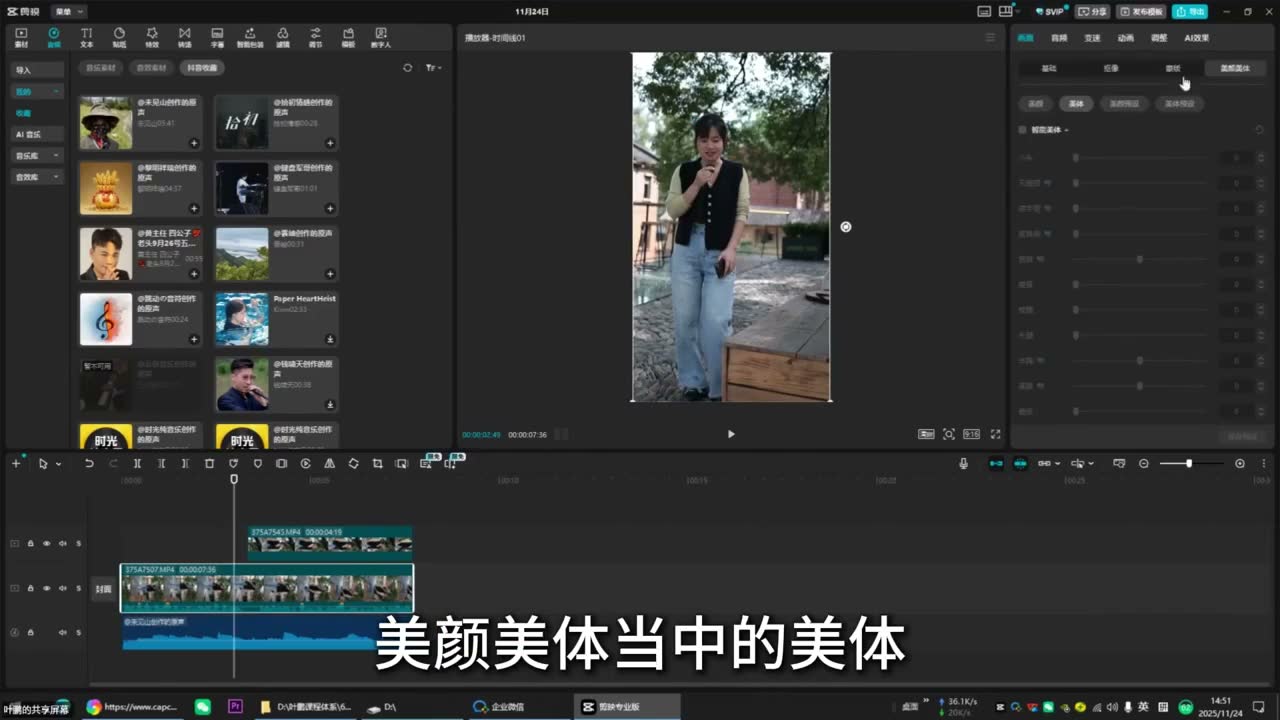Open the 数字人 digital human icon
Viewport: 1280px width, 720px height.
(380, 37)
